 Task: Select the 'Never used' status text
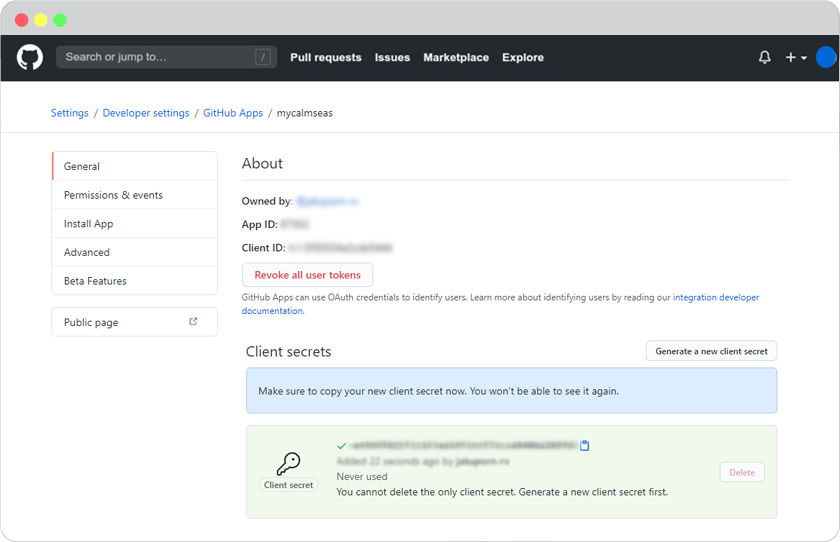pyautogui.click(x=362, y=477)
